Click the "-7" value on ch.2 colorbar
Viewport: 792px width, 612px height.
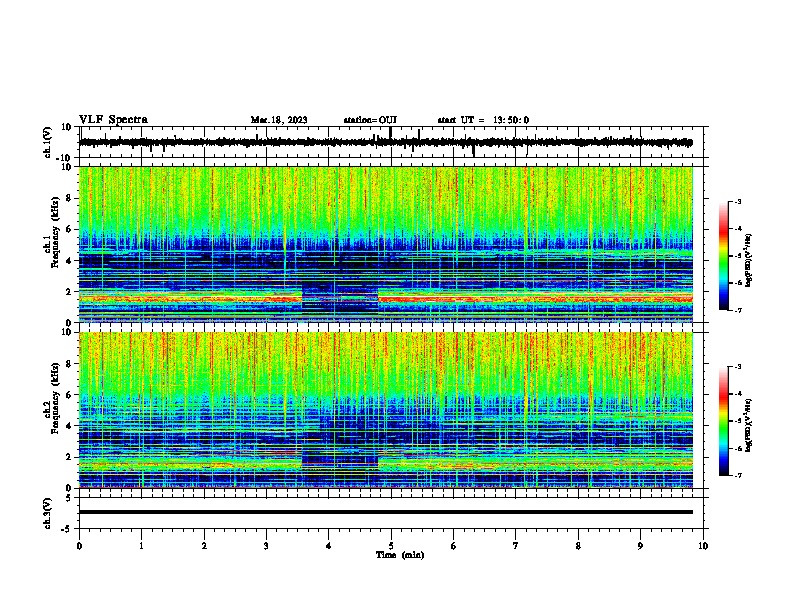(737, 476)
